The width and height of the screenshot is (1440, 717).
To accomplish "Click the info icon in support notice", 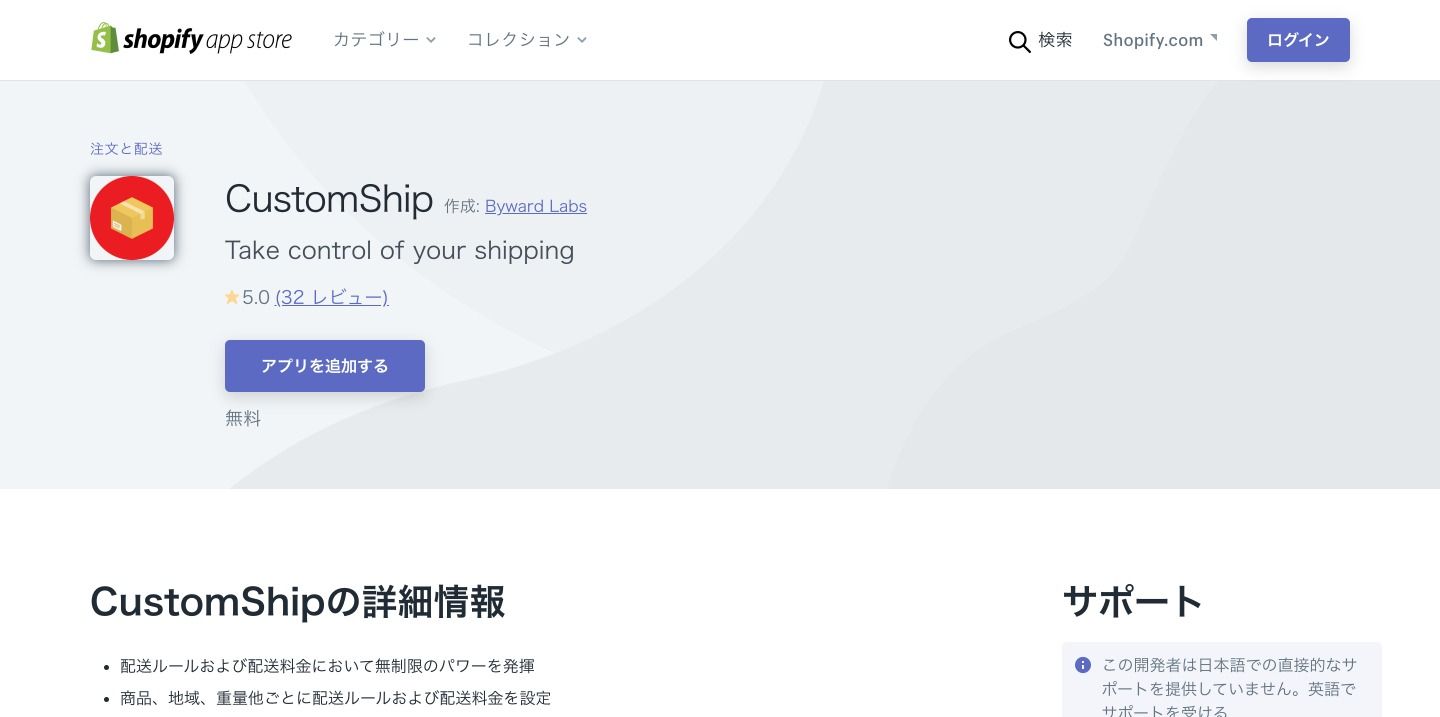I will tap(1083, 665).
